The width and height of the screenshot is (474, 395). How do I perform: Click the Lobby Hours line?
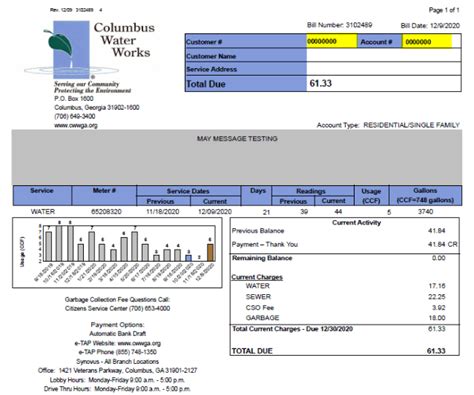(117, 380)
